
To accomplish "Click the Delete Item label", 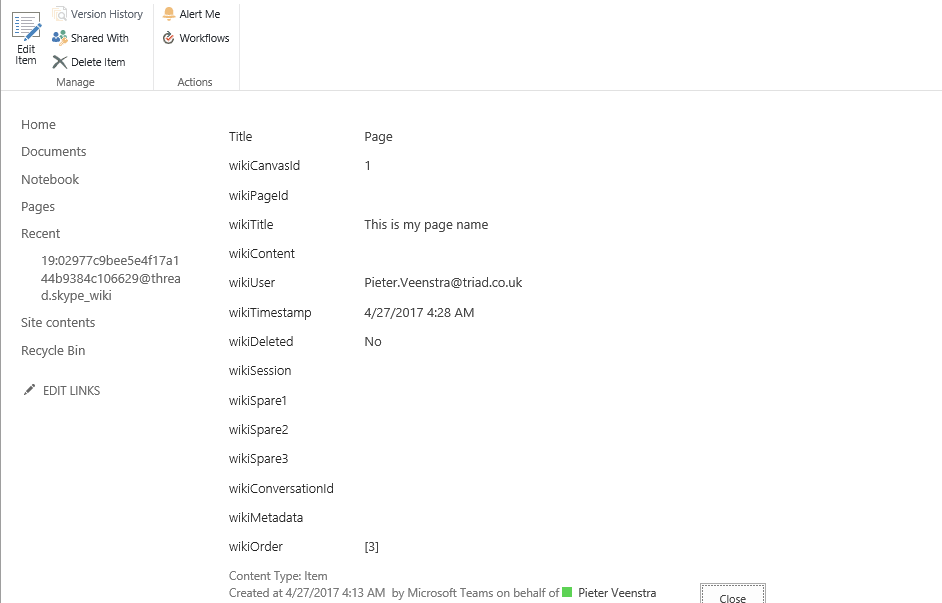I will (x=98, y=62).
